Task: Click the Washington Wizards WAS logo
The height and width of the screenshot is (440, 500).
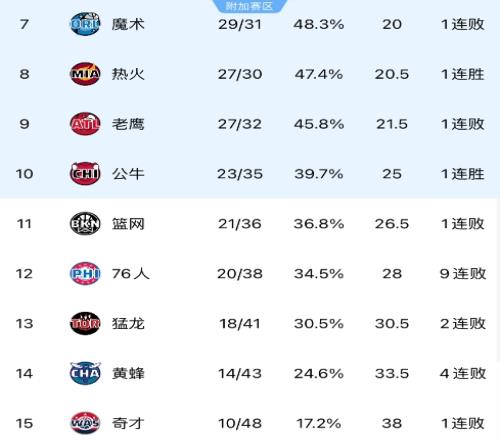Action: point(85,423)
